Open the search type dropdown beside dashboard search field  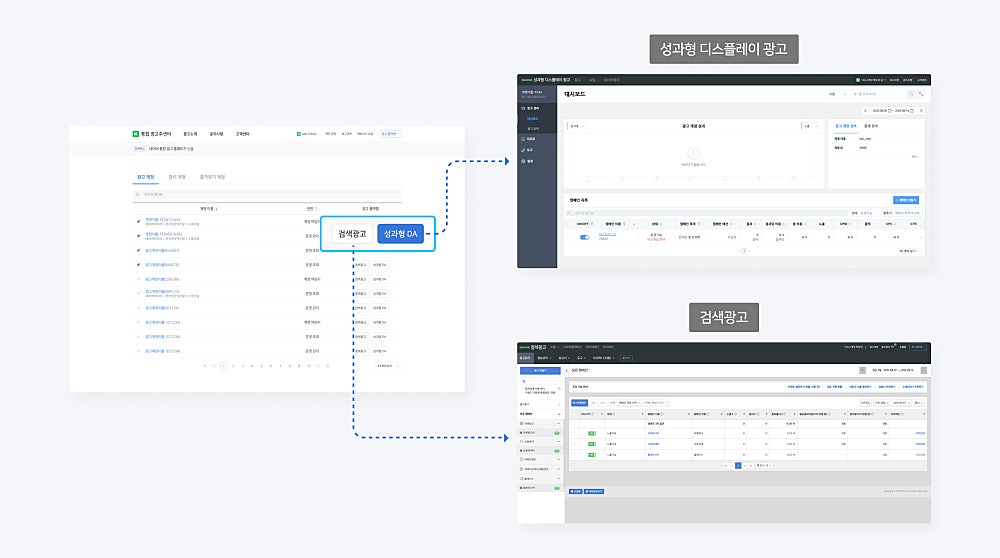point(837,94)
